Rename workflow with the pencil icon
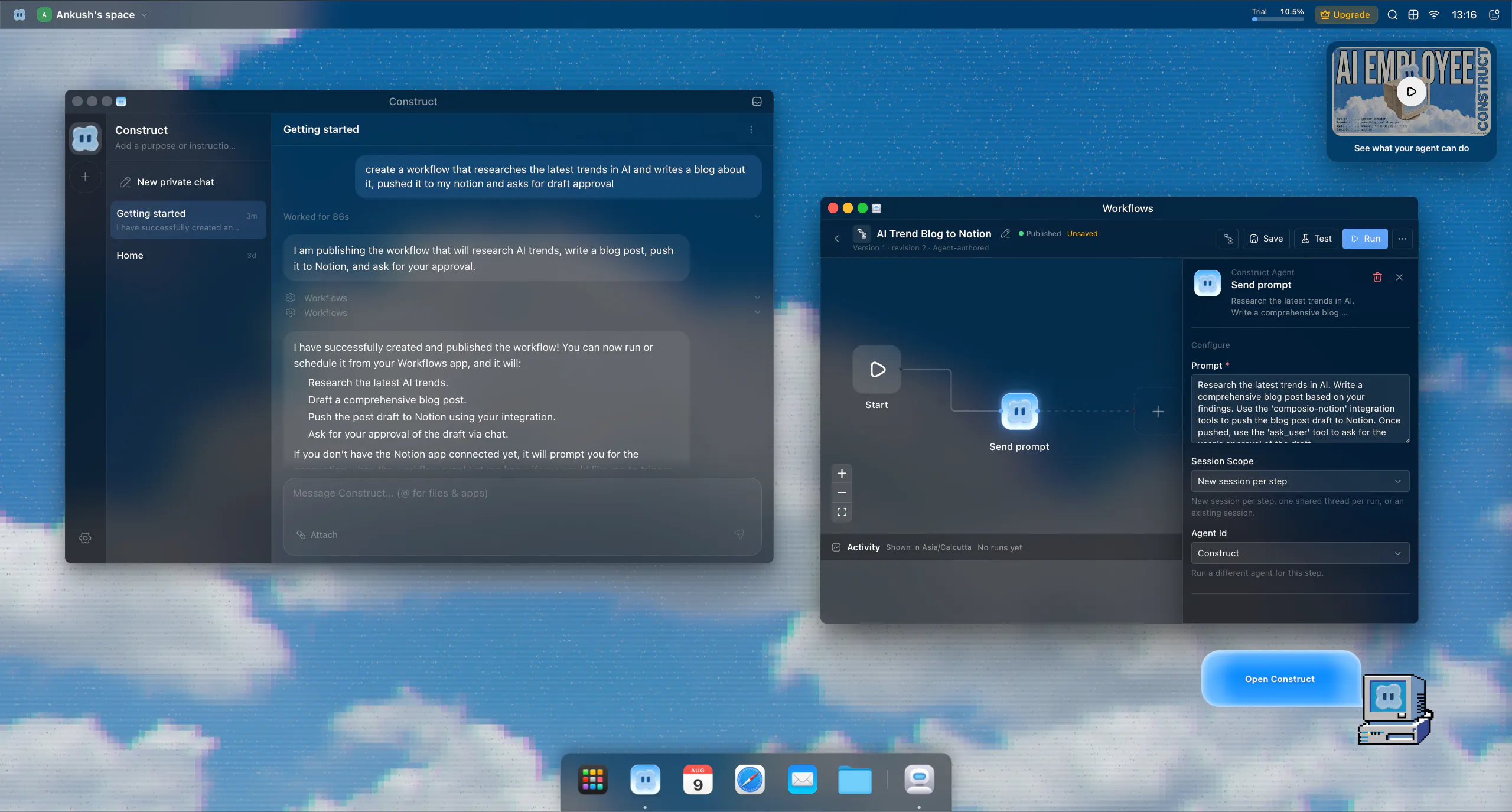This screenshot has height=812, width=1512. click(x=1005, y=234)
